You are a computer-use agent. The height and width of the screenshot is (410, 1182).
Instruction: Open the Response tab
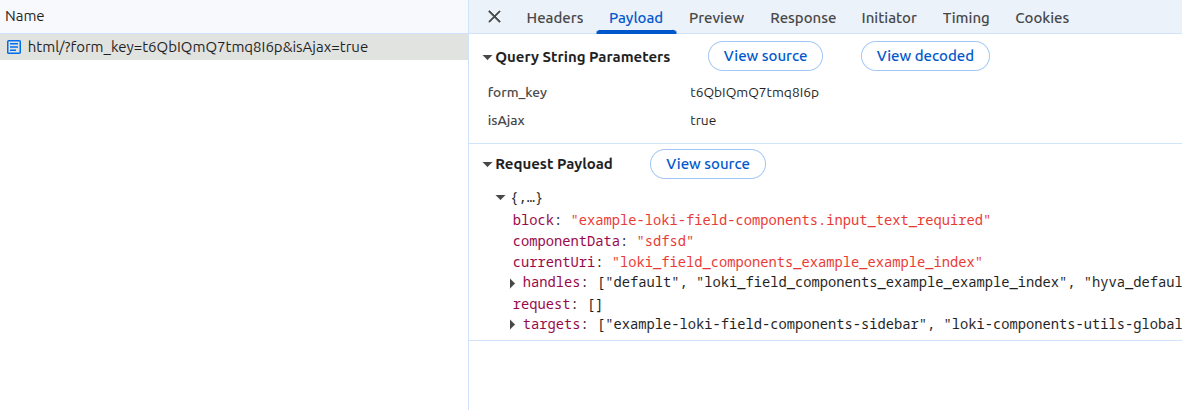(802, 18)
